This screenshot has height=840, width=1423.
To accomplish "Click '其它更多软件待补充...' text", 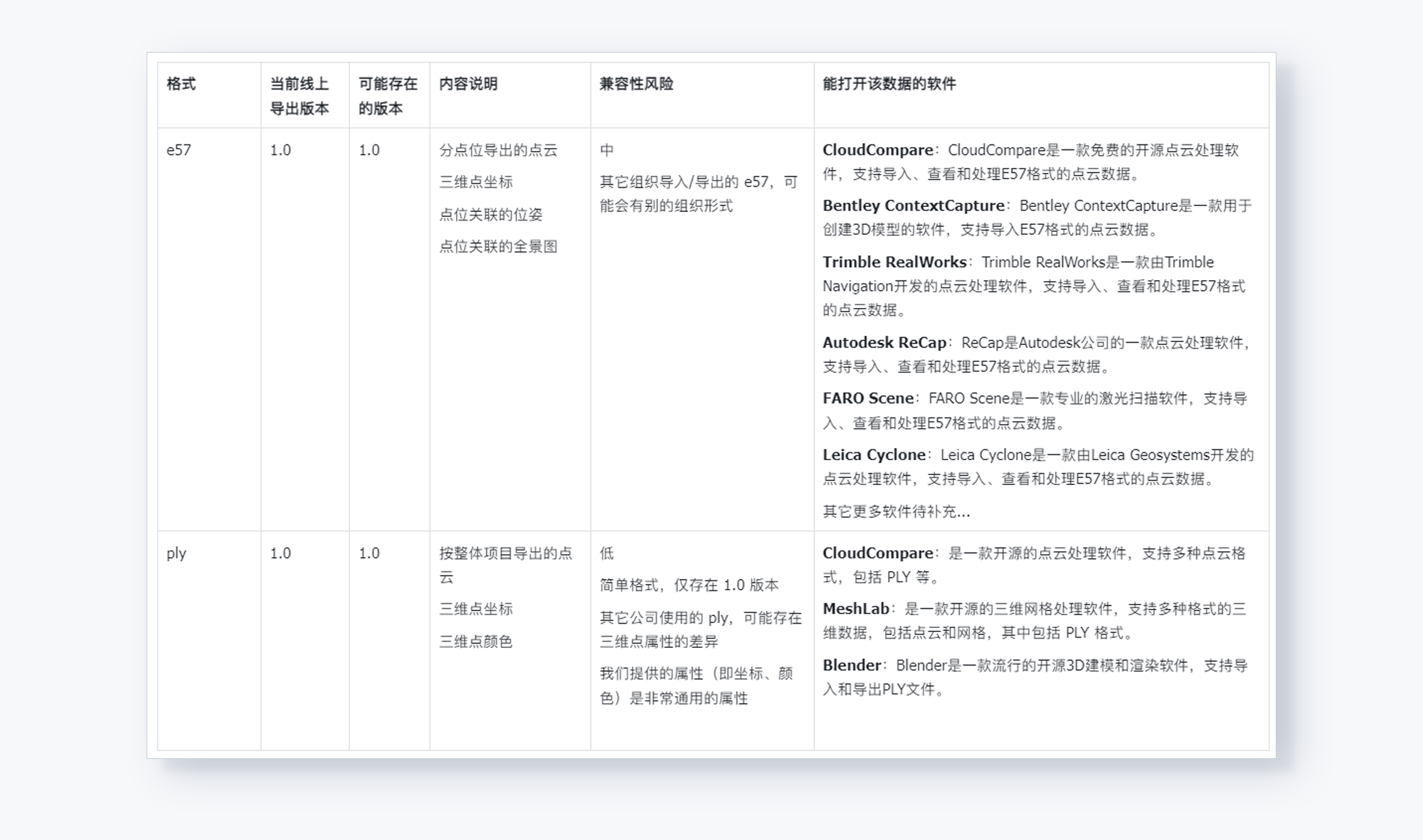I will point(896,511).
